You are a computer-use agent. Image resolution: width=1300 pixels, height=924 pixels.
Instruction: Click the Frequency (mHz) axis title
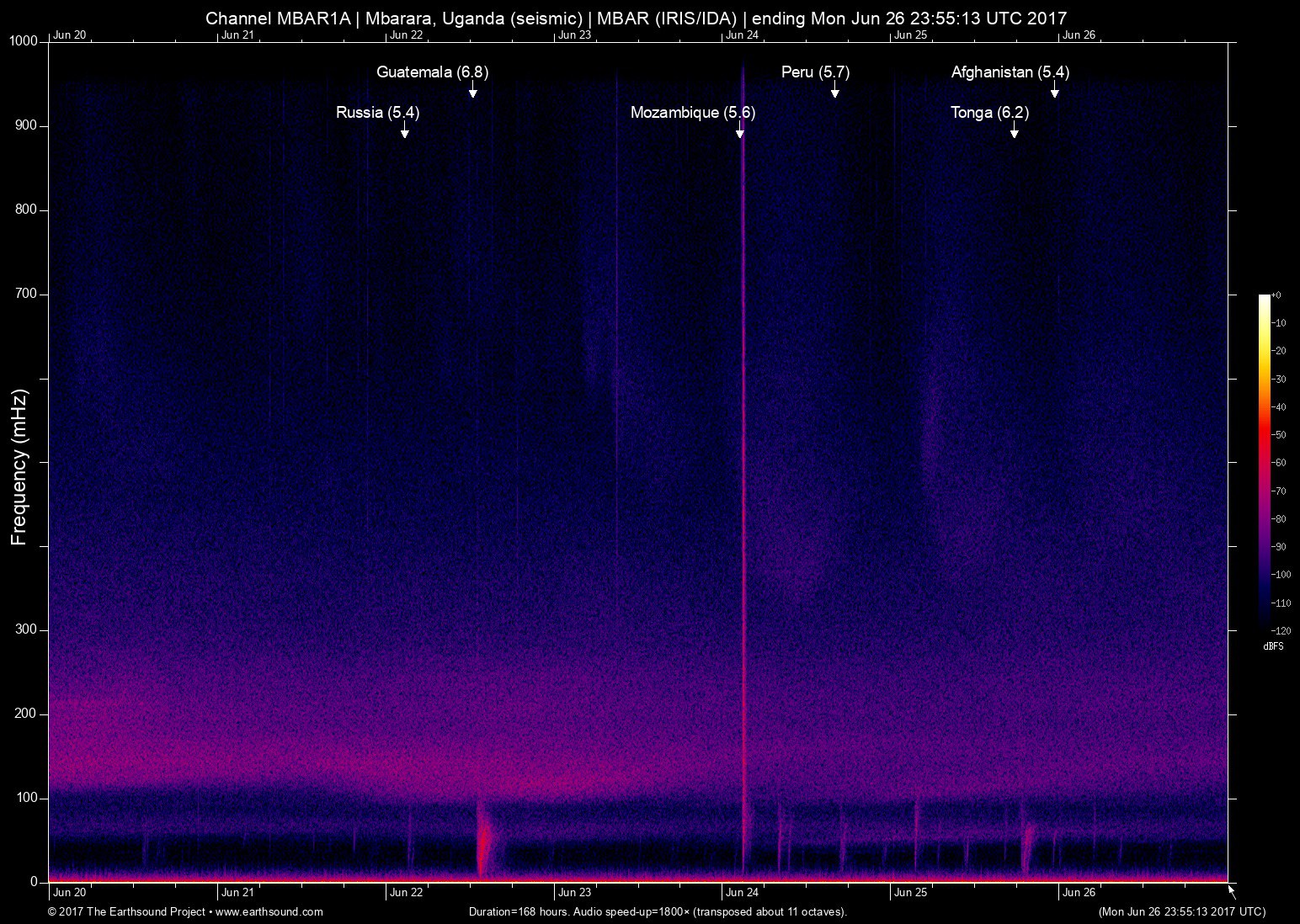pyautogui.click(x=19, y=467)
